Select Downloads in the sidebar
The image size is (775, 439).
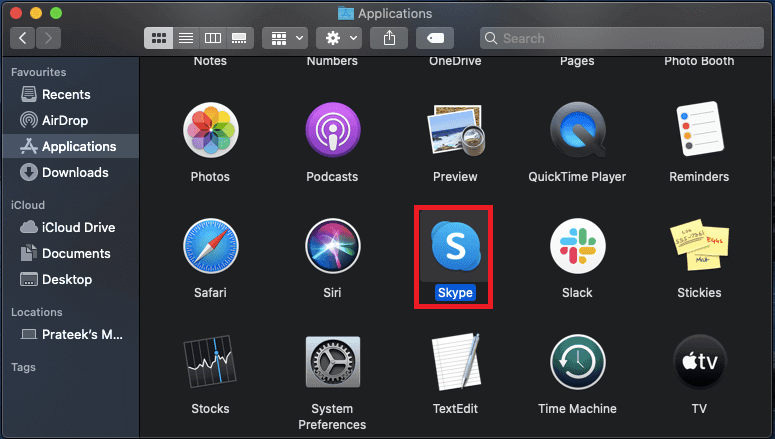point(75,172)
